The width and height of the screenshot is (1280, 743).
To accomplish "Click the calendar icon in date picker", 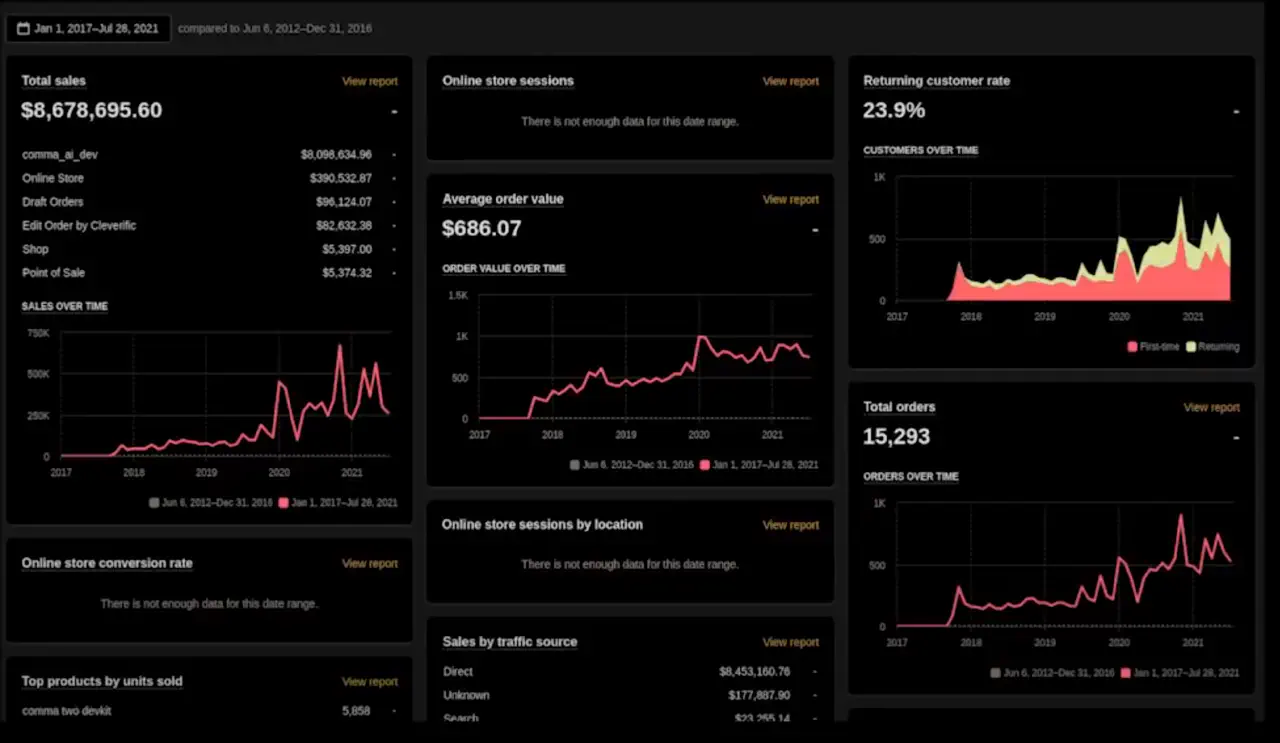I will coord(23,29).
